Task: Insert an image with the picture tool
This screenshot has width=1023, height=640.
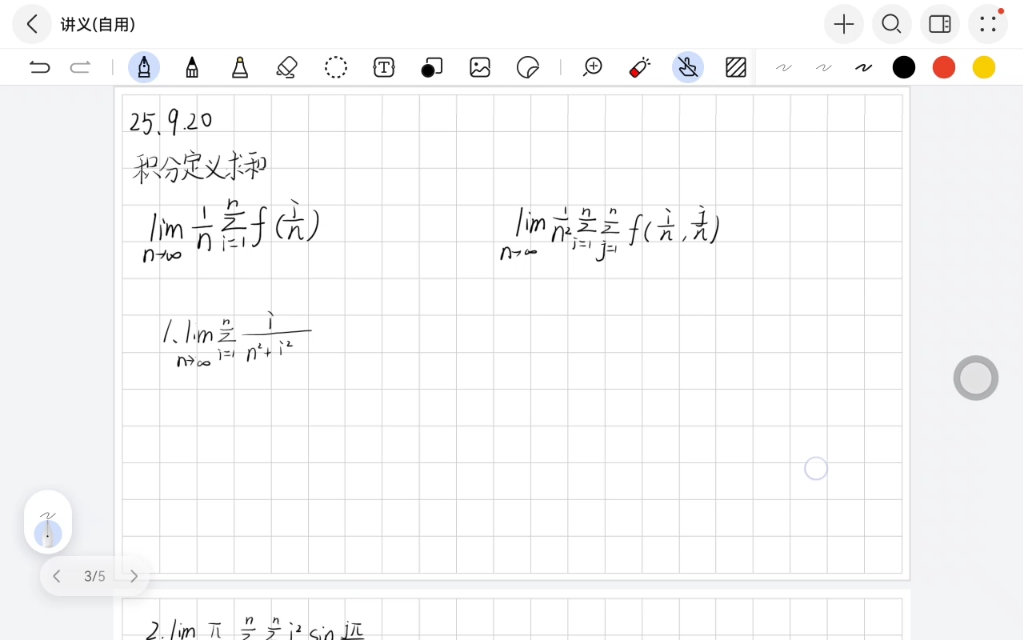Action: click(480, 67)
